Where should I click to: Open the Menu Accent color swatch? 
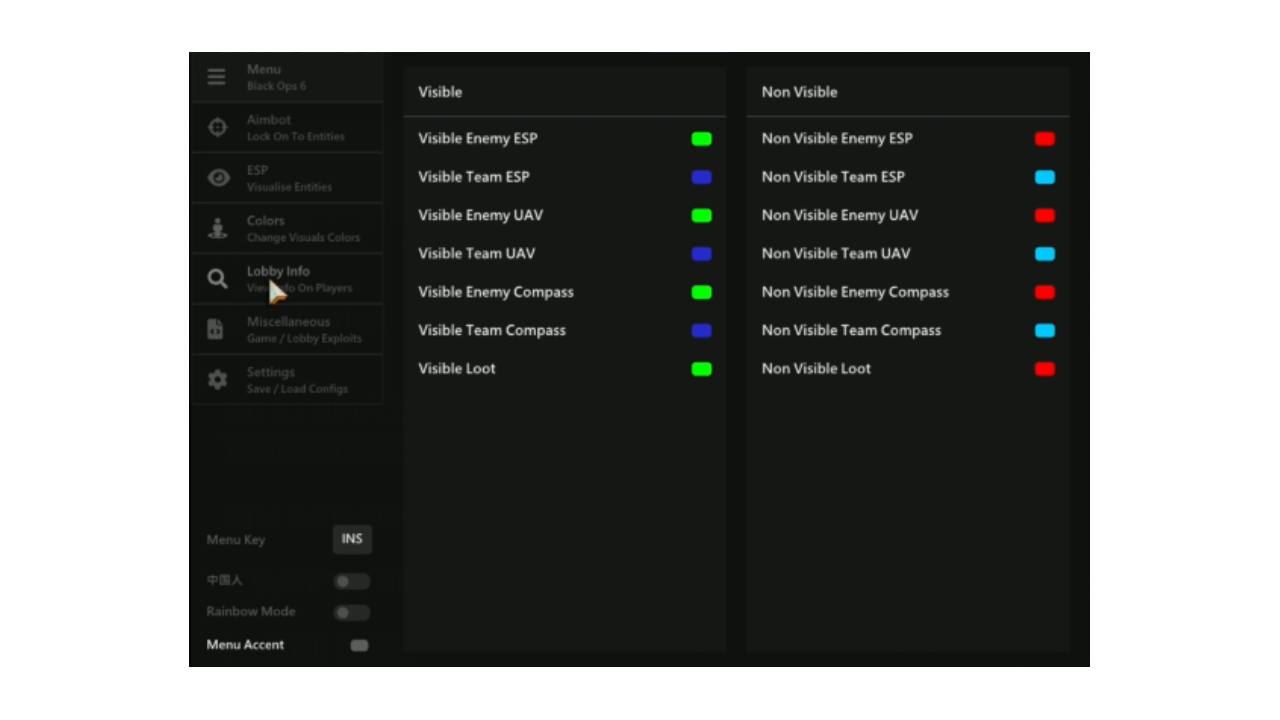pos(359,645)
